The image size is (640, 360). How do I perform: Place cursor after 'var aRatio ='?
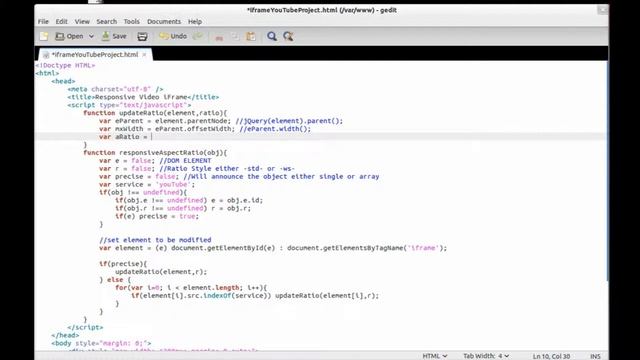click(152, 137)
